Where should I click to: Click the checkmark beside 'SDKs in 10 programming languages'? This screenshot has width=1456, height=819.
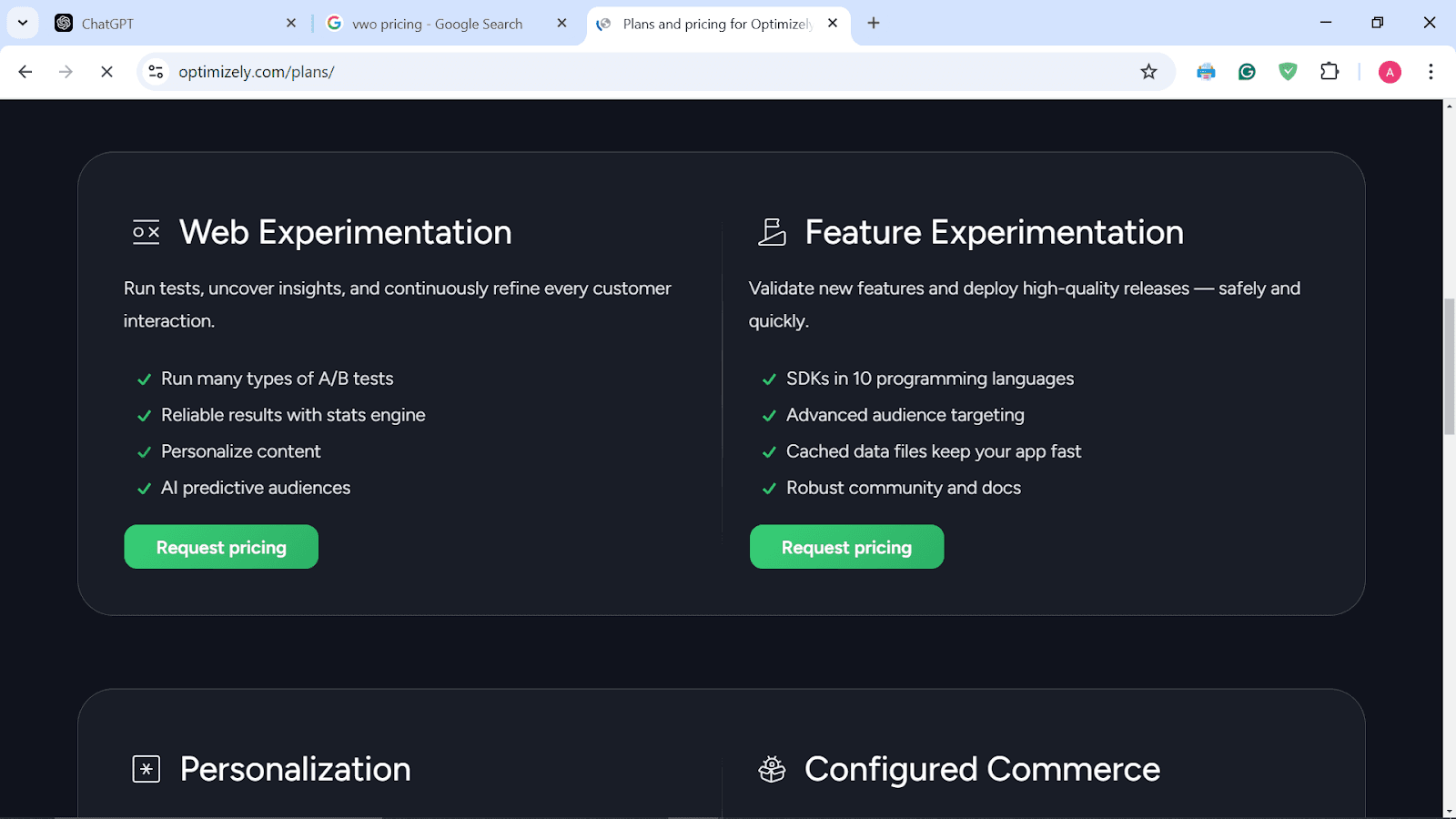tap(769, 379)
